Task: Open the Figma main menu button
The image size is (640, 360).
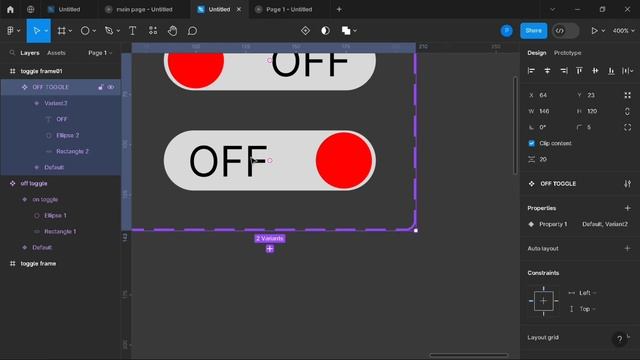Action: [x=12, y=31]
